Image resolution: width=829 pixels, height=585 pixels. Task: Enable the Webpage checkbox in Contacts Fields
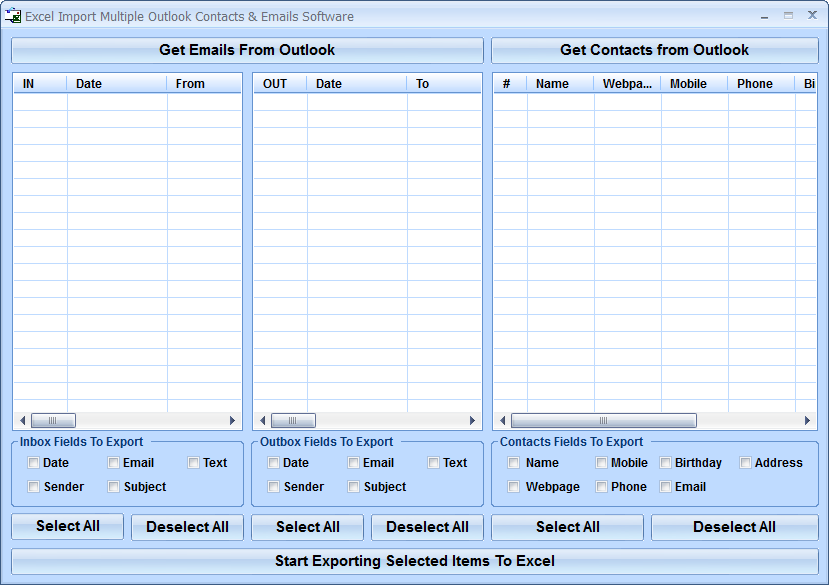pyautogui.click(x=513, y=487)
